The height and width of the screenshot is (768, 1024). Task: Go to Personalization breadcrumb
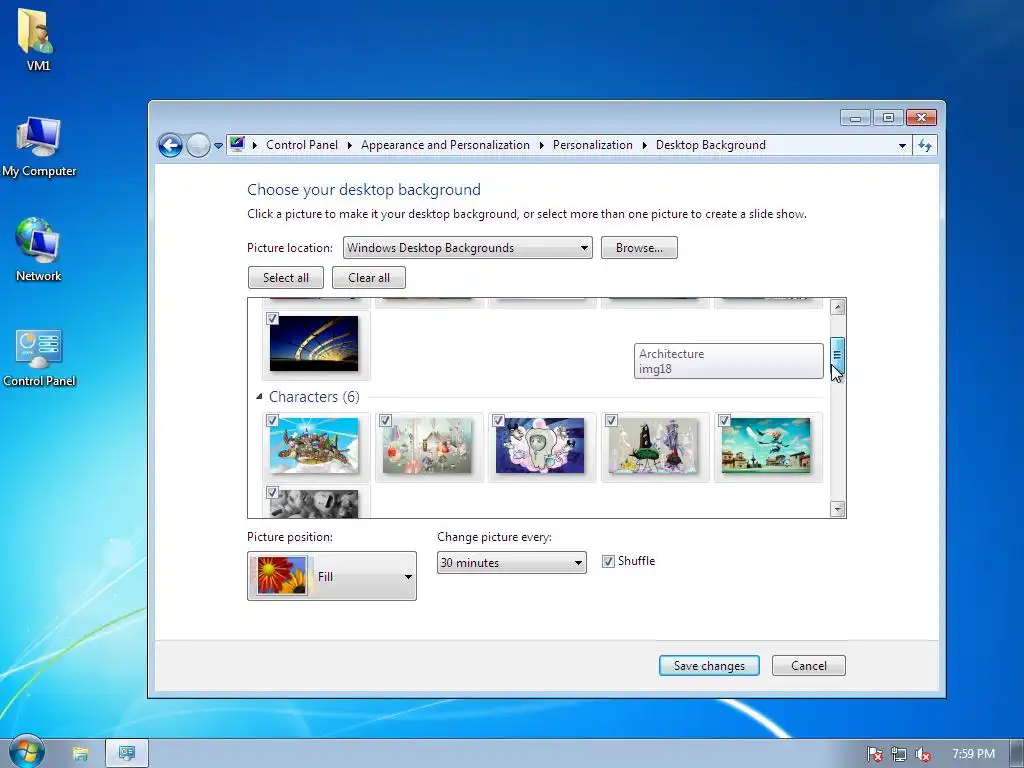592,145
